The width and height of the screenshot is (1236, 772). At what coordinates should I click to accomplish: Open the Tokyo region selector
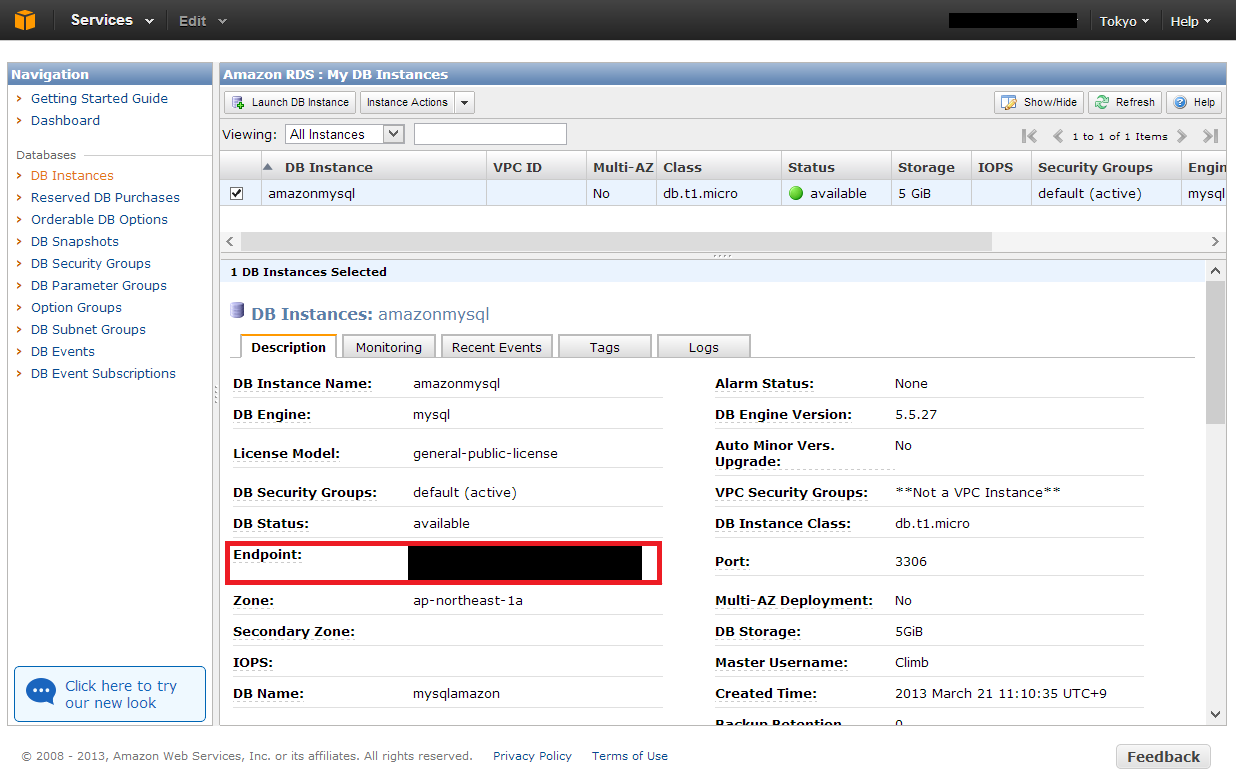pos(1124,20)
